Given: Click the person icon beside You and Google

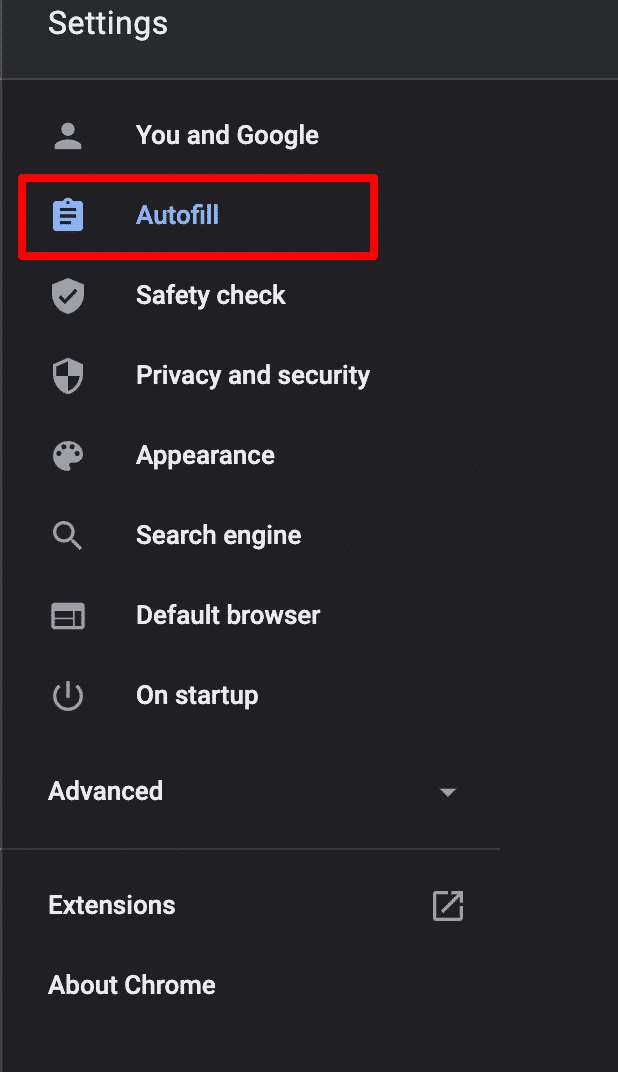Looking at the screenshot, I should point(67,135).
